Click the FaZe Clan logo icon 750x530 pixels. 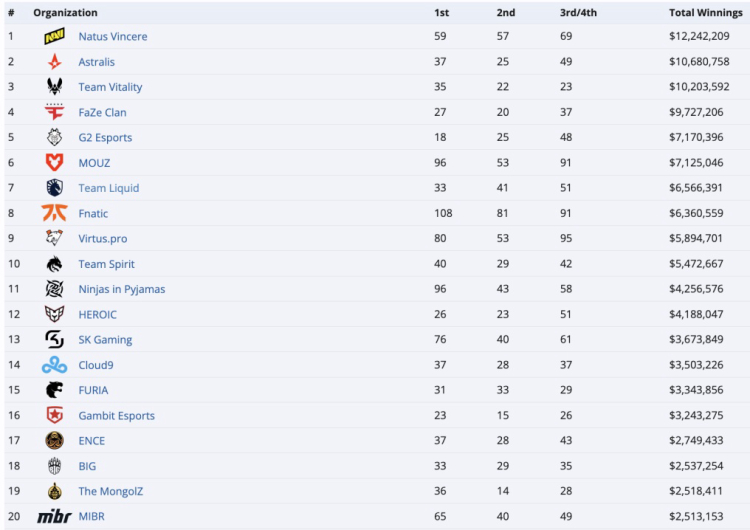pyautogui.click(x=54, y=113)
